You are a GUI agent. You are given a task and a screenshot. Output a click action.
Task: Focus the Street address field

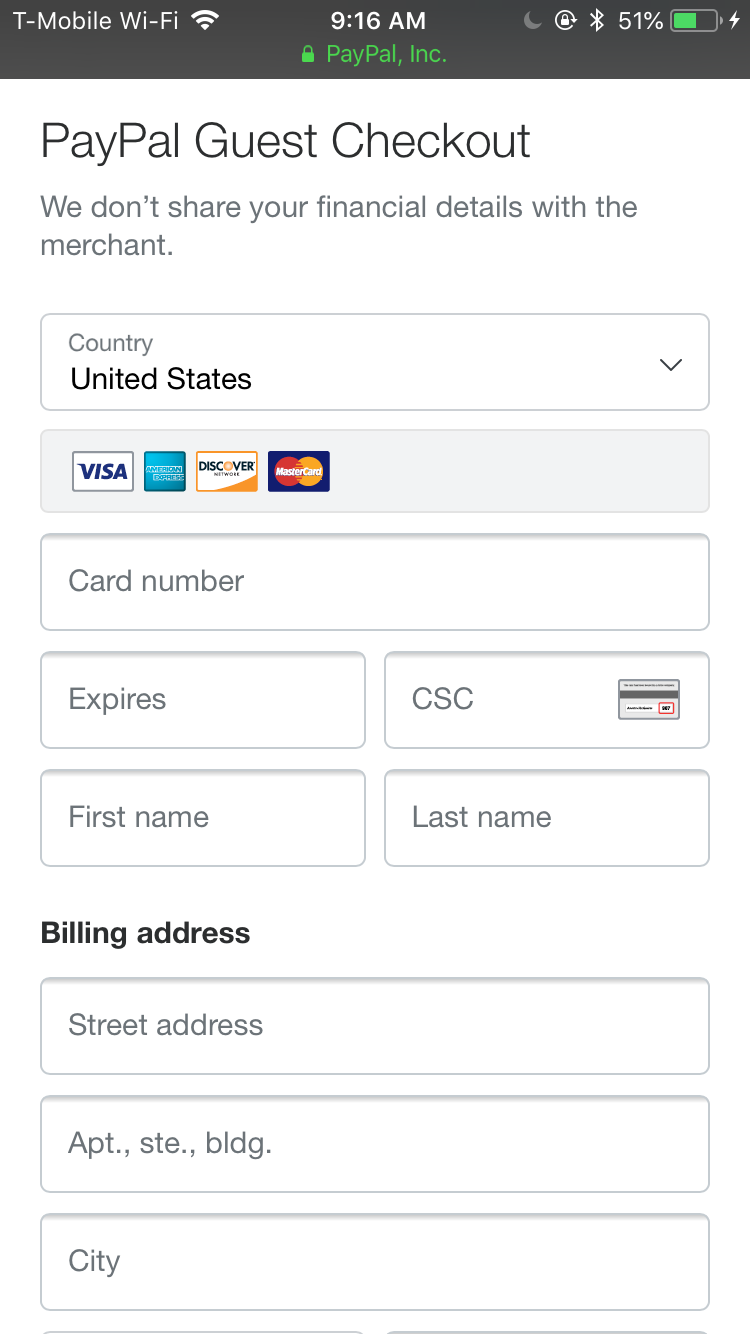[x=375, y=1026]
